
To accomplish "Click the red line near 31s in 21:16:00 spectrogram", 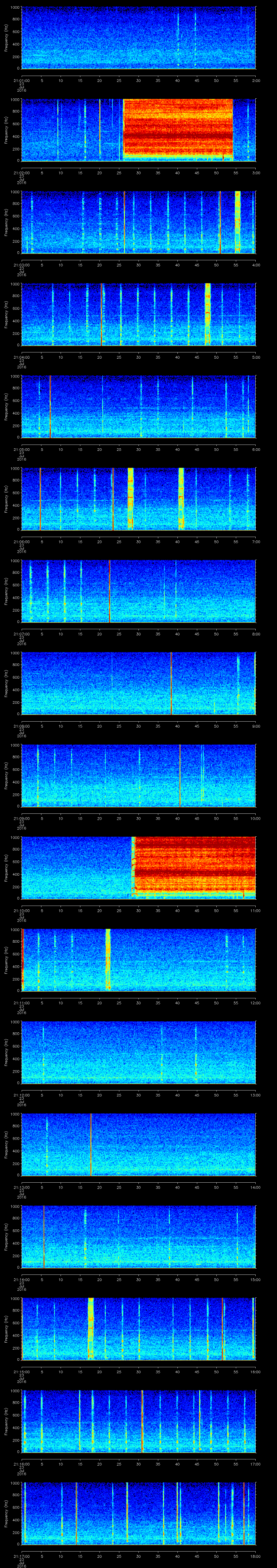I will click(x=142, y=1421).
